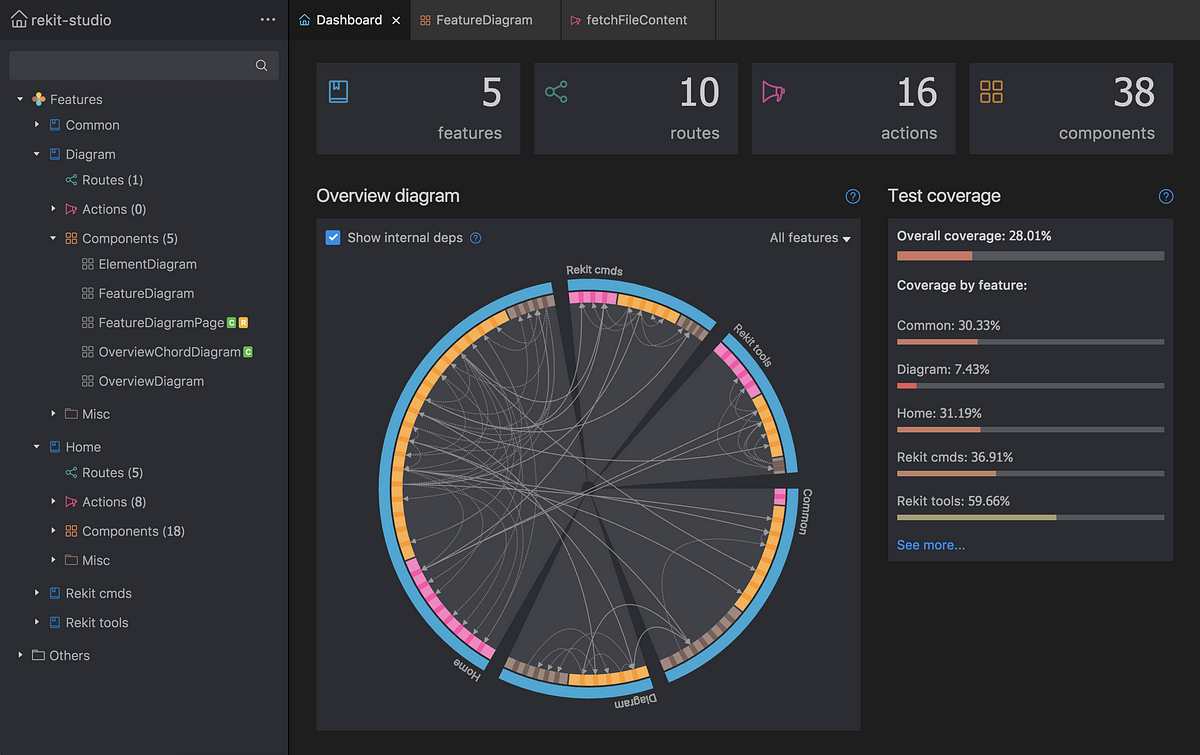Open help icon beside Overview diagram heading
The width and height of the screenshot is (1200, 755).
(x=853, y=196)
